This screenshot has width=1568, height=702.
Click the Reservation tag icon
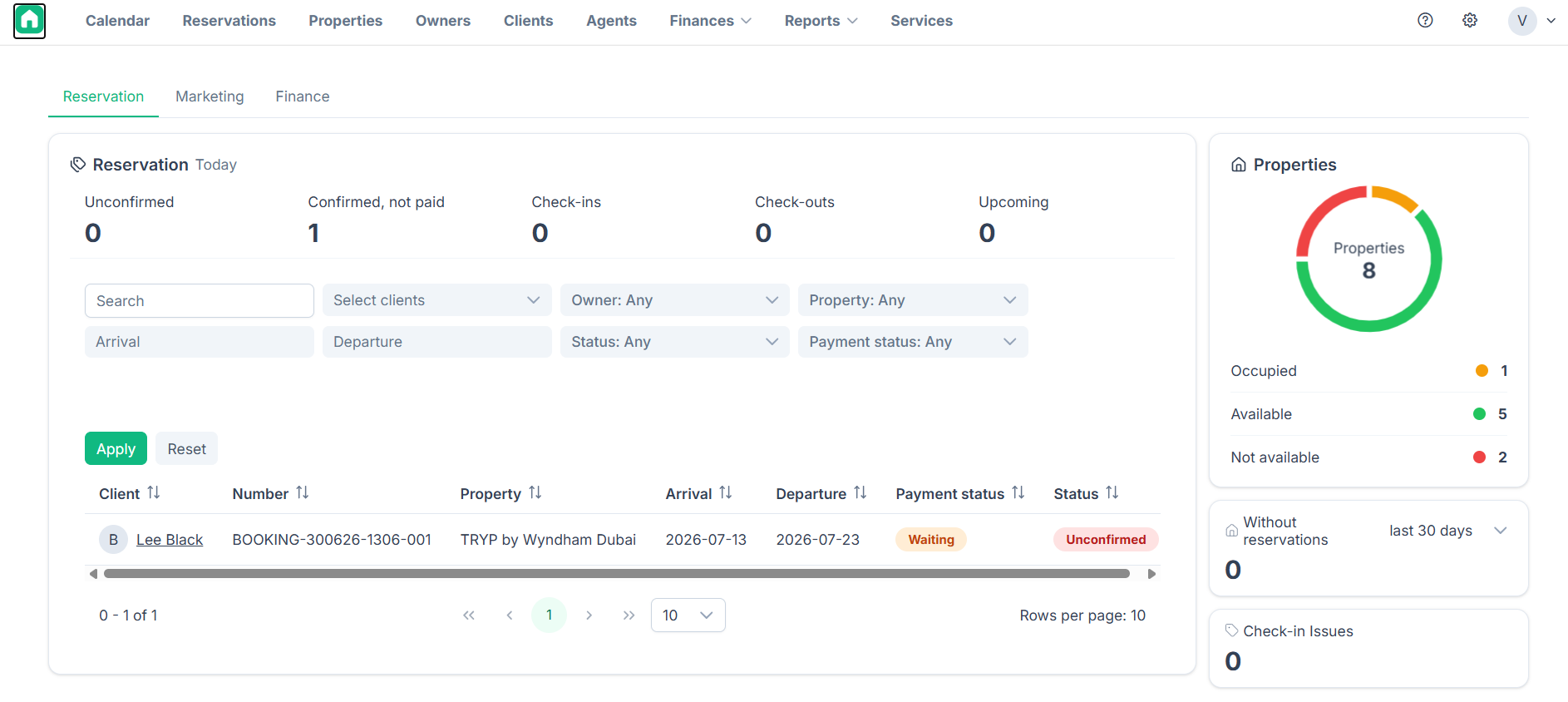pyautogui.click(x=78, y=165)
